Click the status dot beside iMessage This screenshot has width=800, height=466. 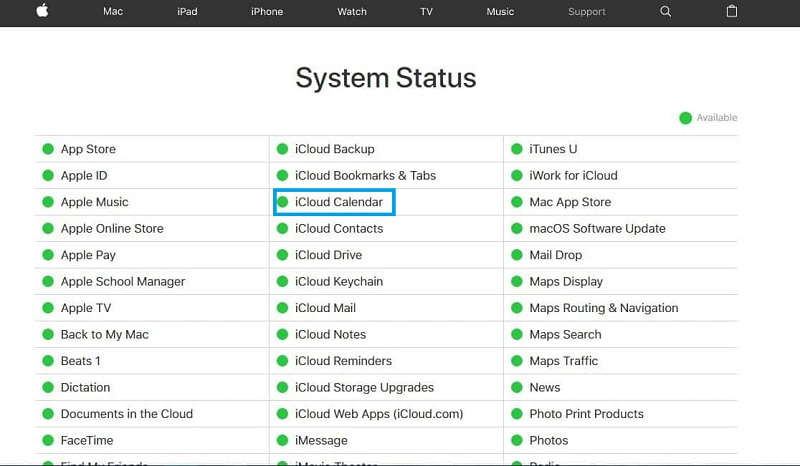282,440
